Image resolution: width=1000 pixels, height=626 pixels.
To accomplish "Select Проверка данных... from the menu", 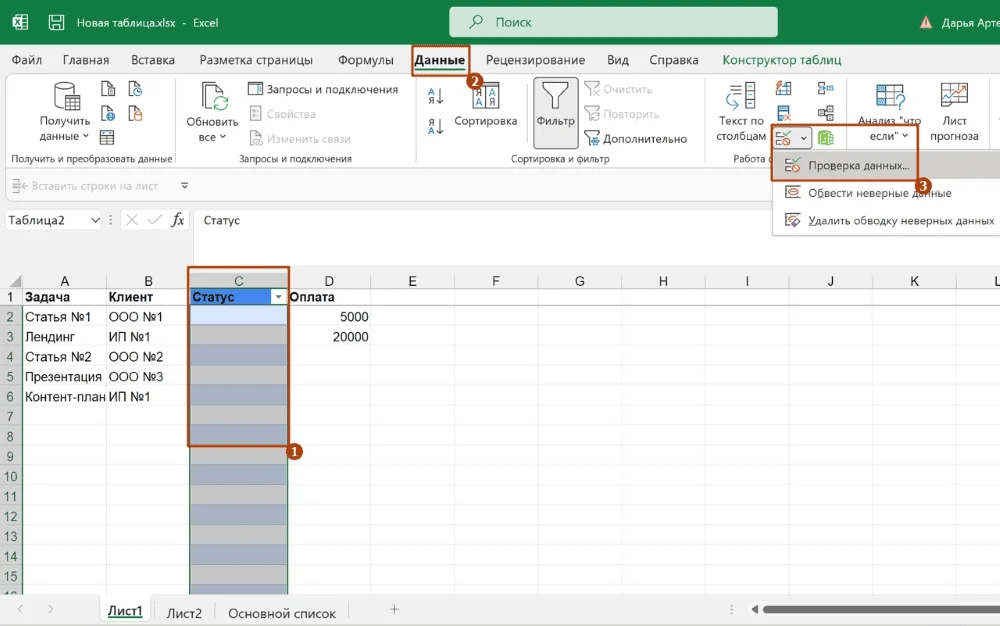I will [x=858, y=165].
